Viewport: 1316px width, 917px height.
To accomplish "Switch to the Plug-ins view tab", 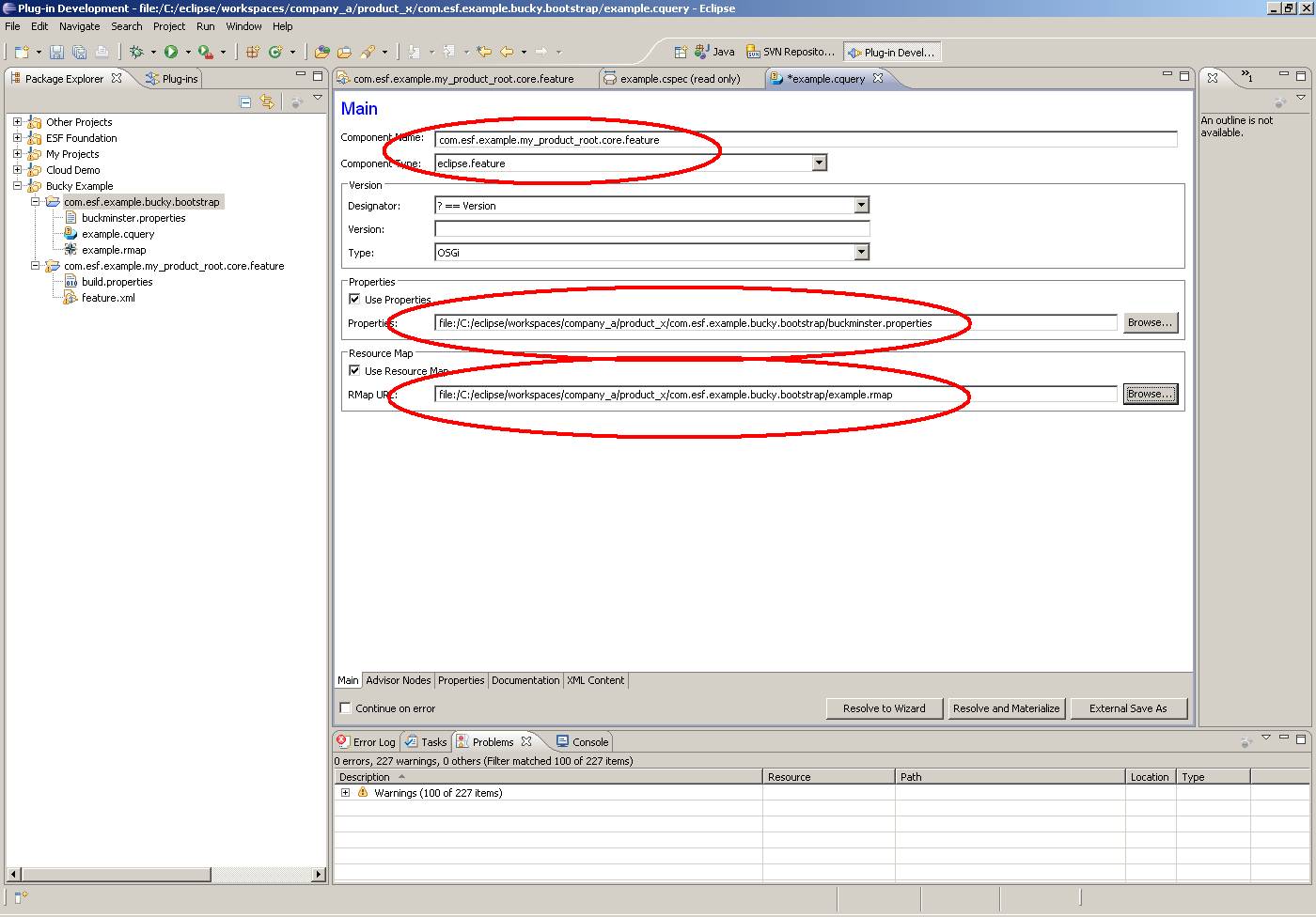I will tap(171, 79).
